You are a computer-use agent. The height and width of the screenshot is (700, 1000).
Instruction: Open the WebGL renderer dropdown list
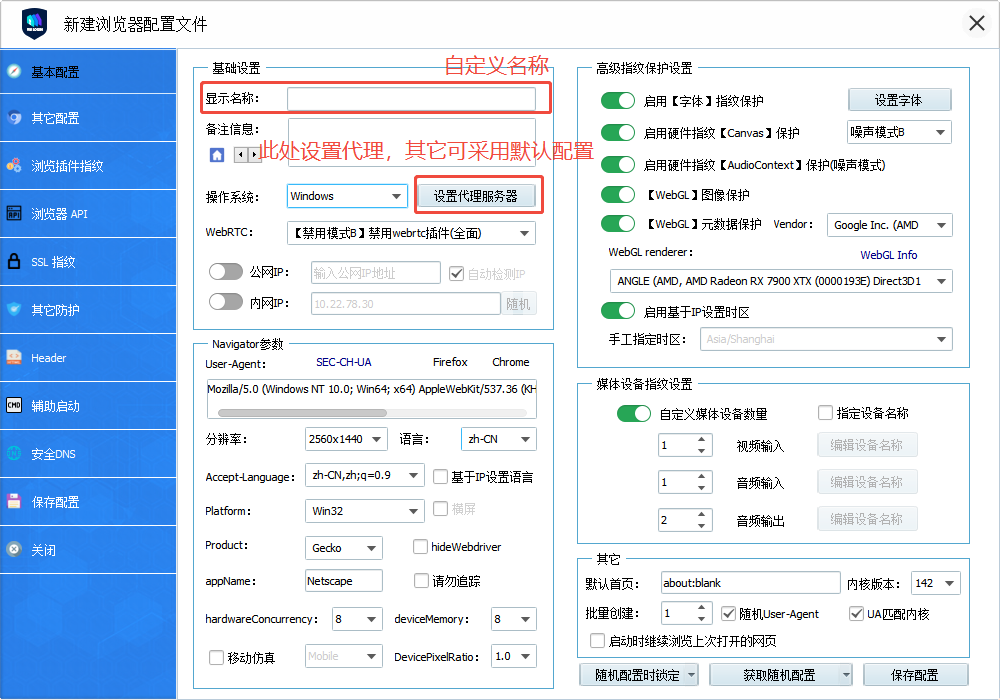(x=781, y=282)
